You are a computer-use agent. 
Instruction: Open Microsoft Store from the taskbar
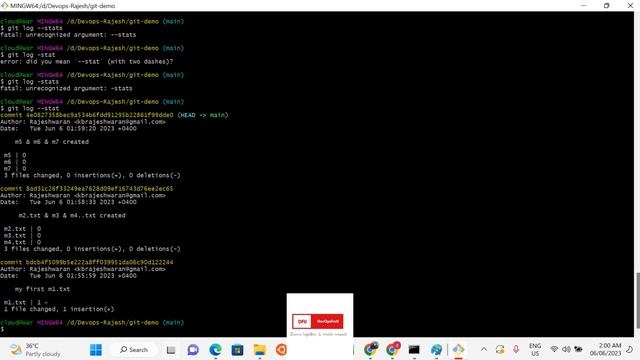tap(237, 350)
